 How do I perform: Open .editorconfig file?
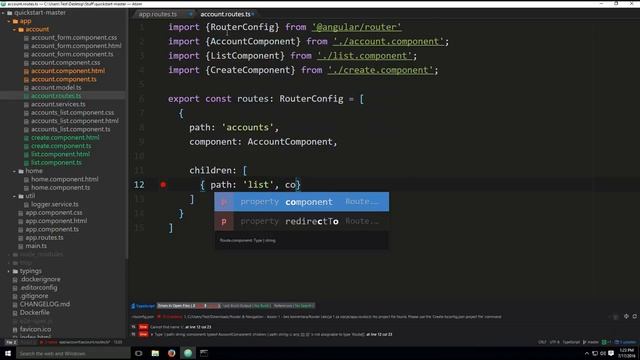tap(38, 288)
